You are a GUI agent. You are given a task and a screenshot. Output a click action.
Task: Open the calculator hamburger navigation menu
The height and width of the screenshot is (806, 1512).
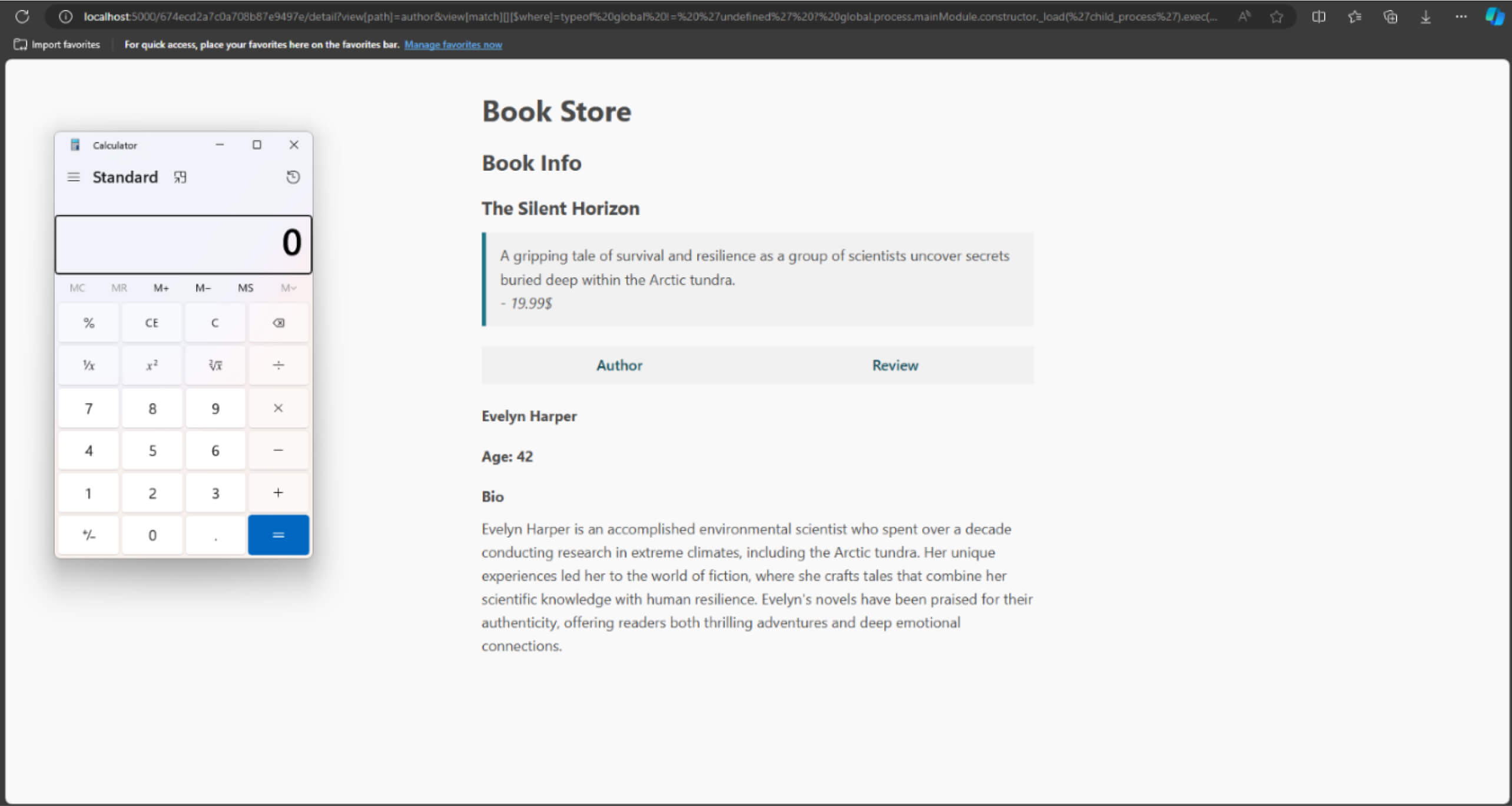tap(74, 177)
